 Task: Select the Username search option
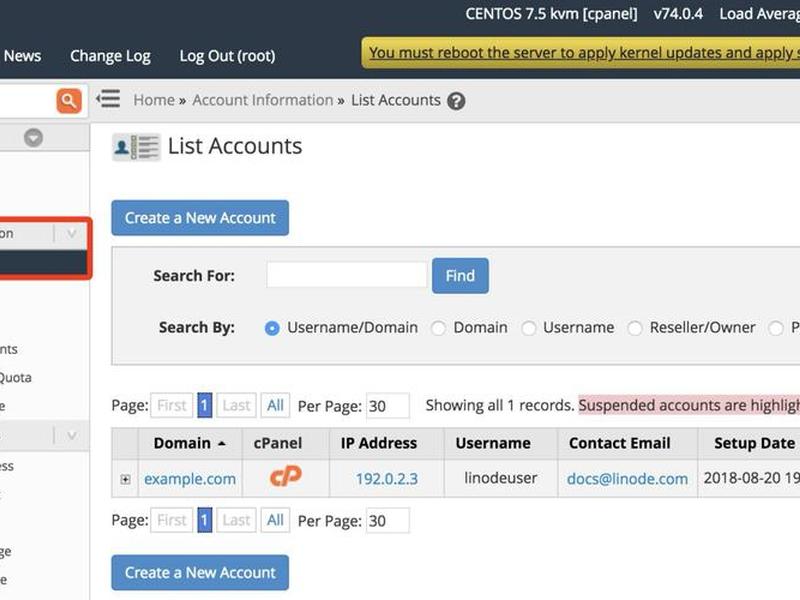(x=529, y=328)
